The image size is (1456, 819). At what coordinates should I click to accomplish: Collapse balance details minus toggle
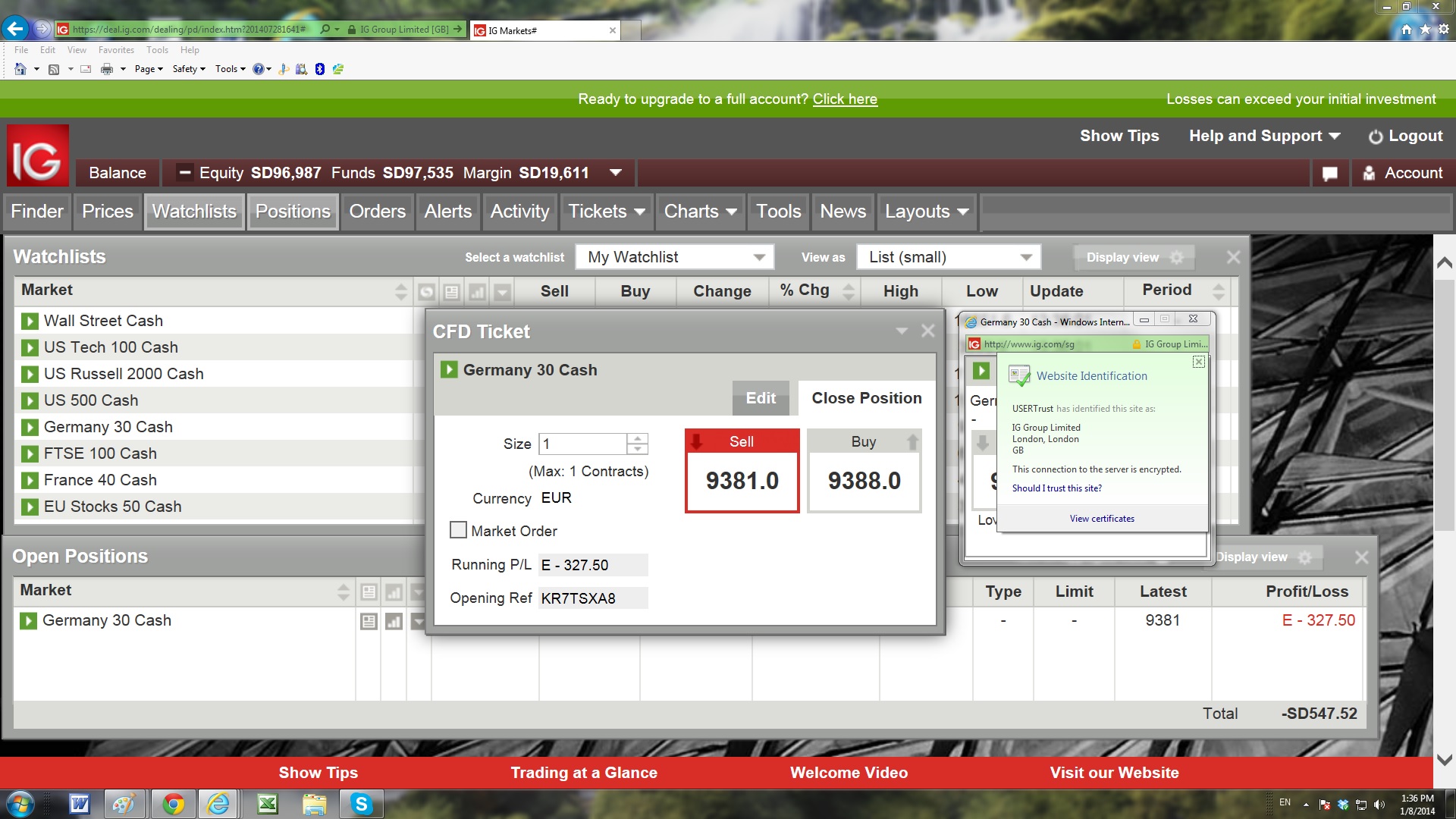pyautogui.click(x=184, y=173)
